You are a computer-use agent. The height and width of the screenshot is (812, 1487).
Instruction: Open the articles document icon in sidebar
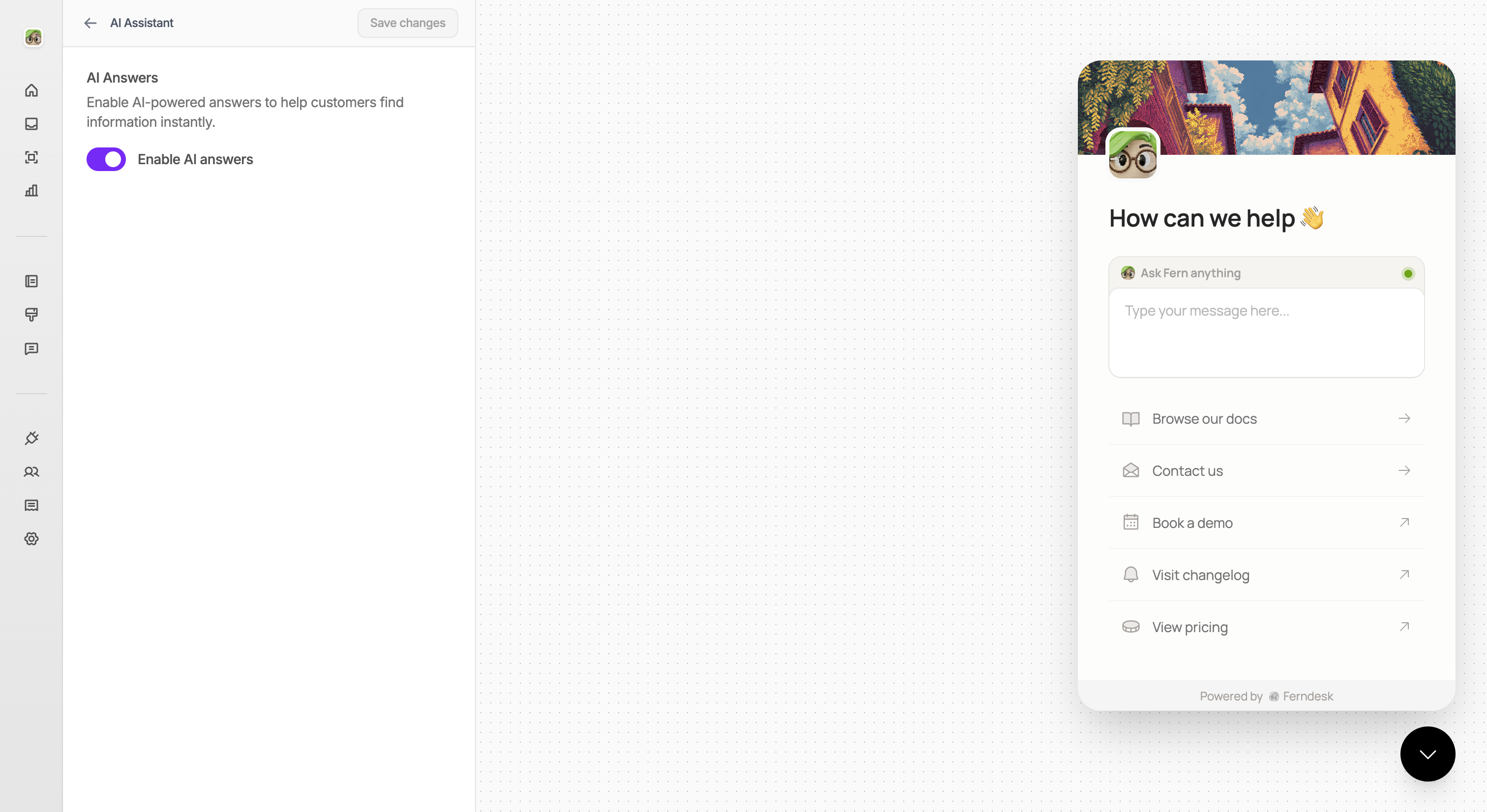31,282
